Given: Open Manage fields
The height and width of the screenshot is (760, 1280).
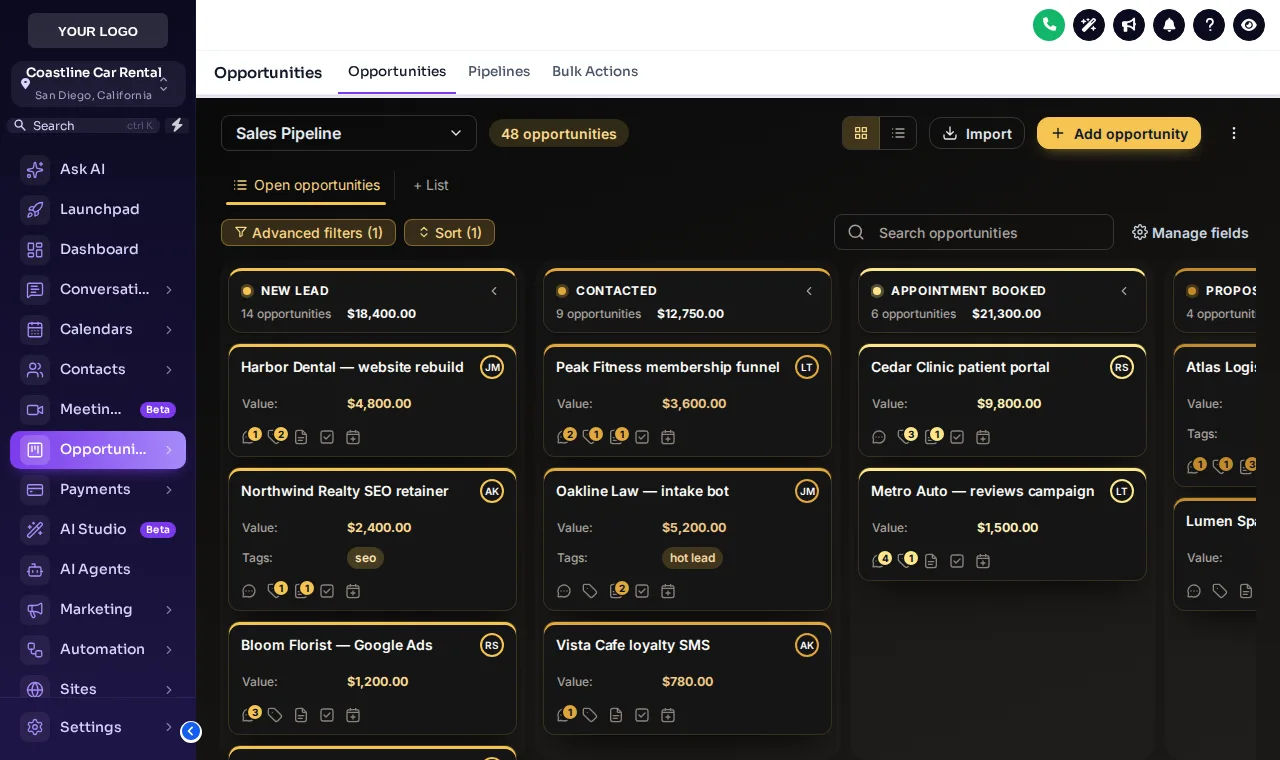Looking at the screenshot, I should 1190,232.
